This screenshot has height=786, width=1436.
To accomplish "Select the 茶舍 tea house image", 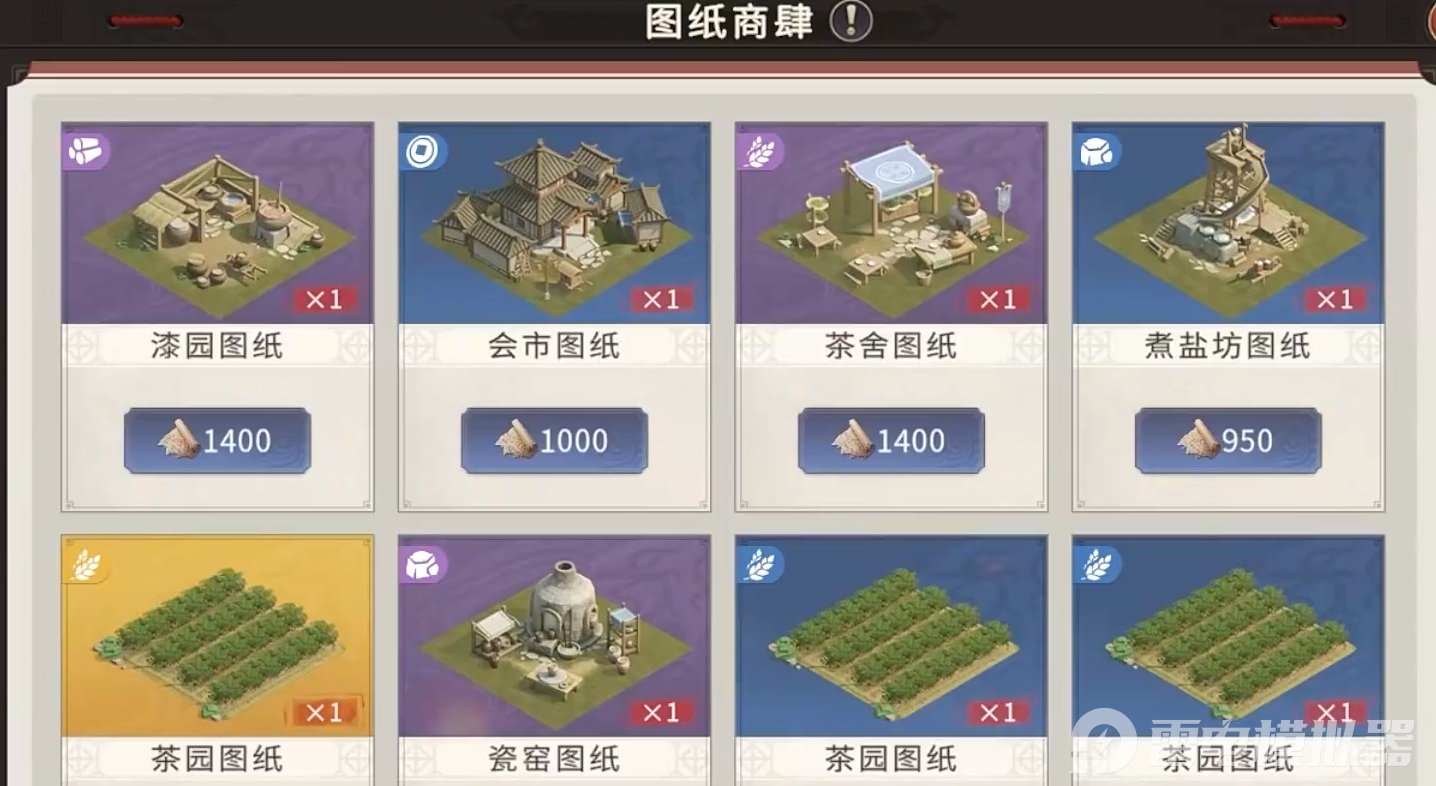I will click(x=891, y=224).
